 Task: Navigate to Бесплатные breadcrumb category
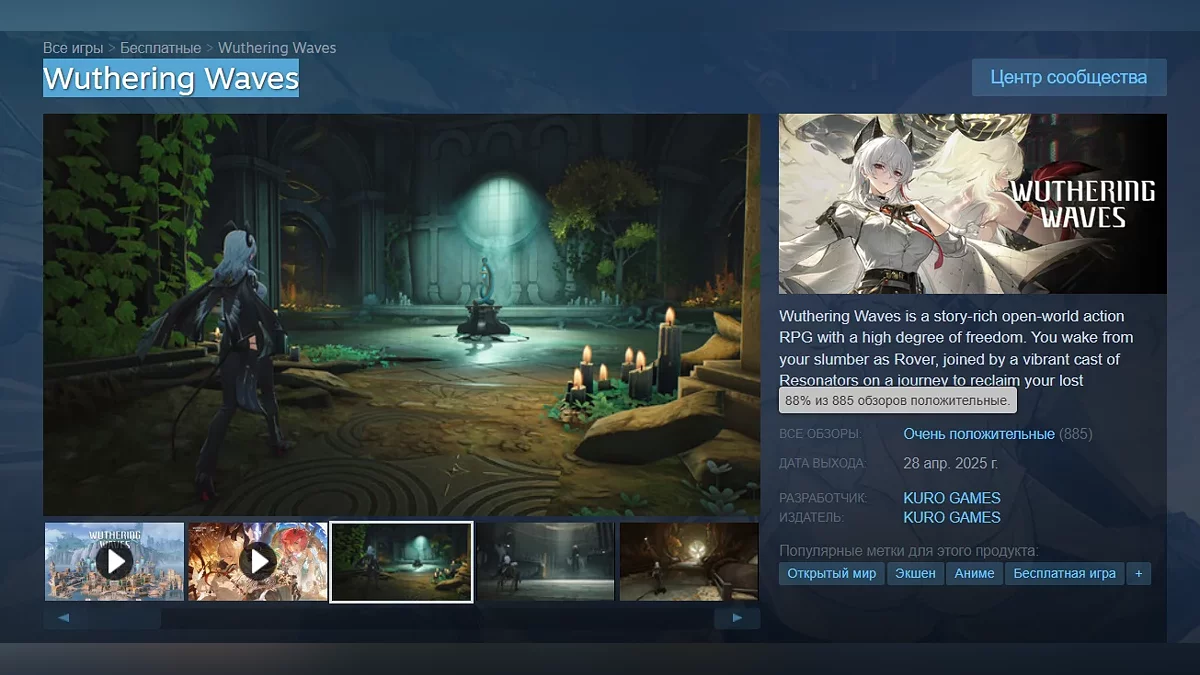pos(161,48)
